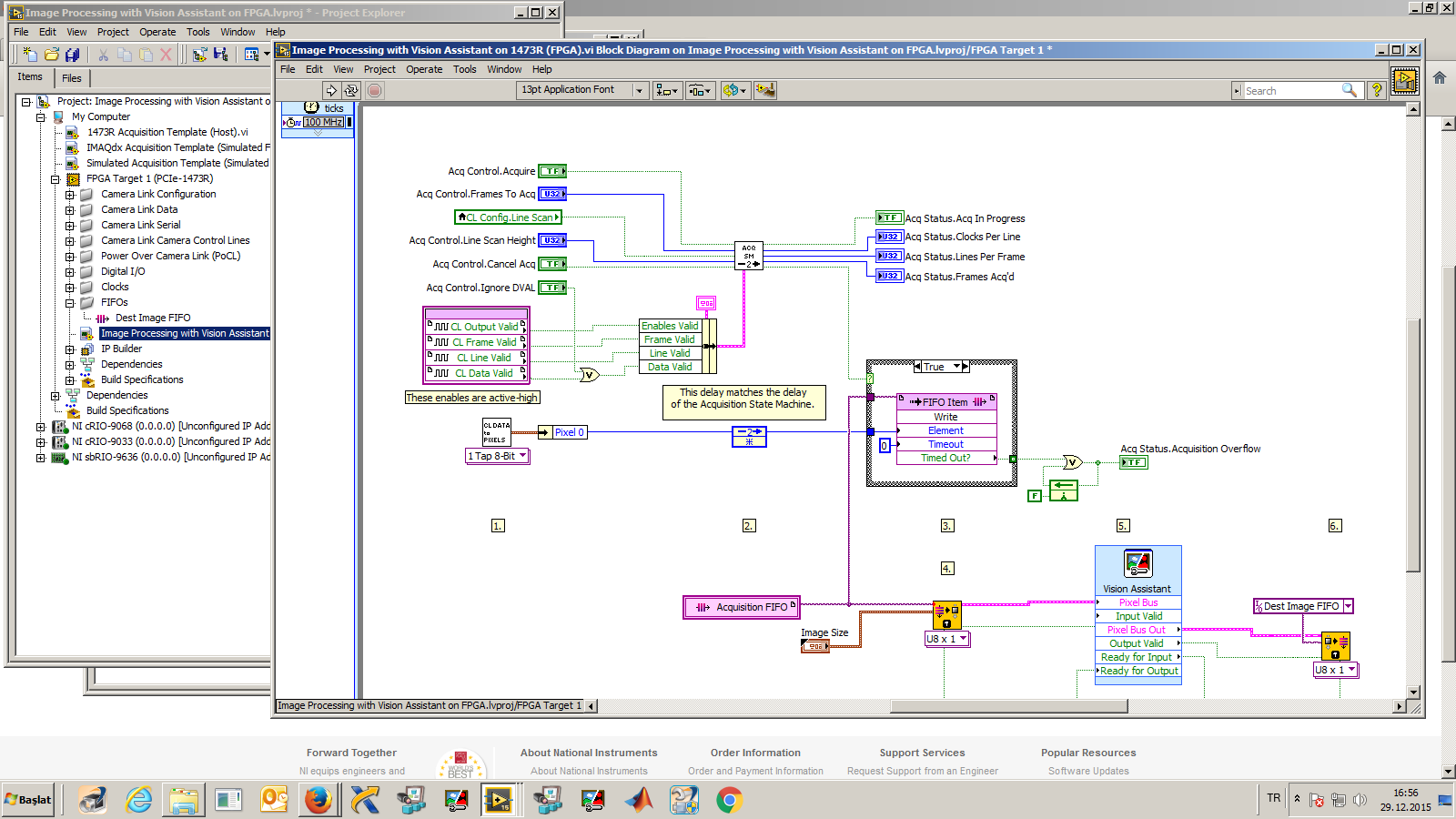
Task: Click the 100 MHz clock source label
Action: click(324, 122)
